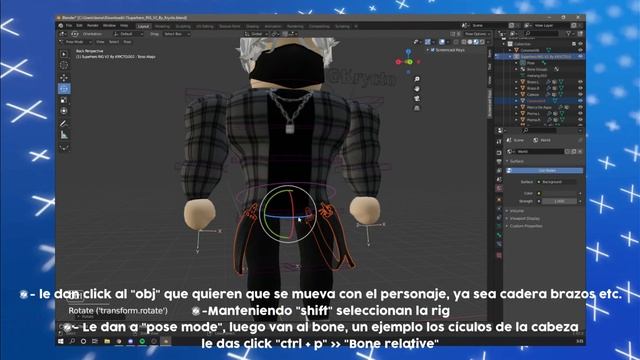Viewport: 640px width, 360px height.
Task: Select the Move tool in toolbar
Action: point(64,78)
